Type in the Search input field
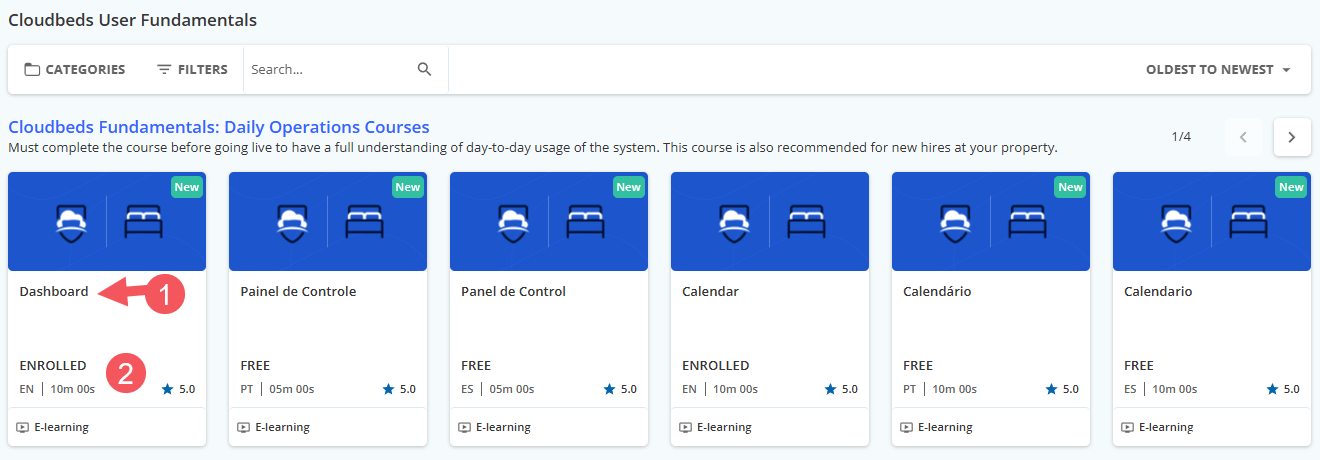The width and height of the screenshot is (1320, 460). (330, 70)
